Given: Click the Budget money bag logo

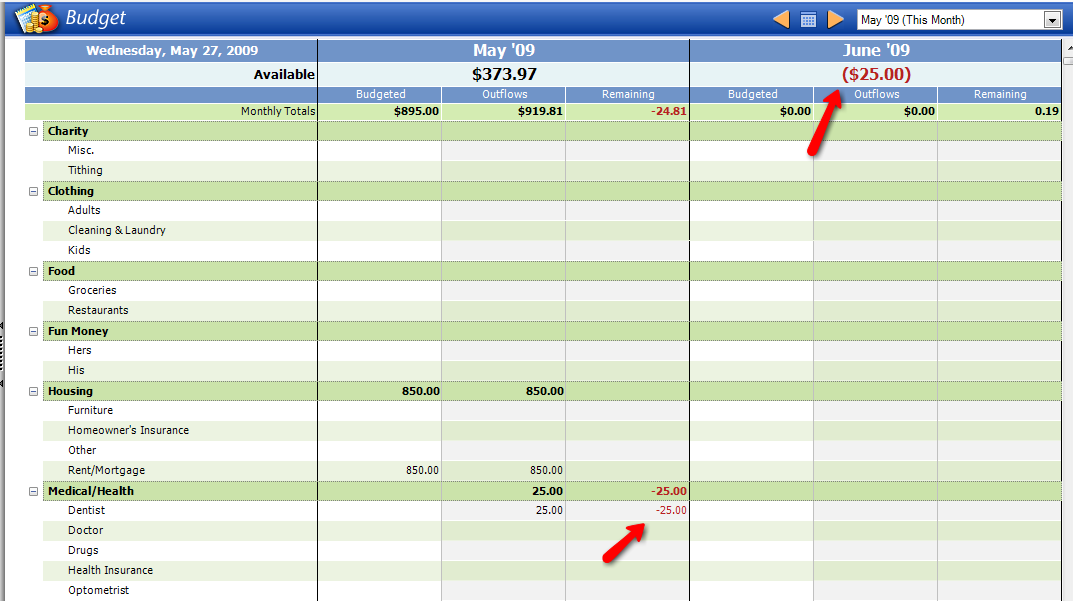Looking at the screenshot, I should (x=36, y=18).
